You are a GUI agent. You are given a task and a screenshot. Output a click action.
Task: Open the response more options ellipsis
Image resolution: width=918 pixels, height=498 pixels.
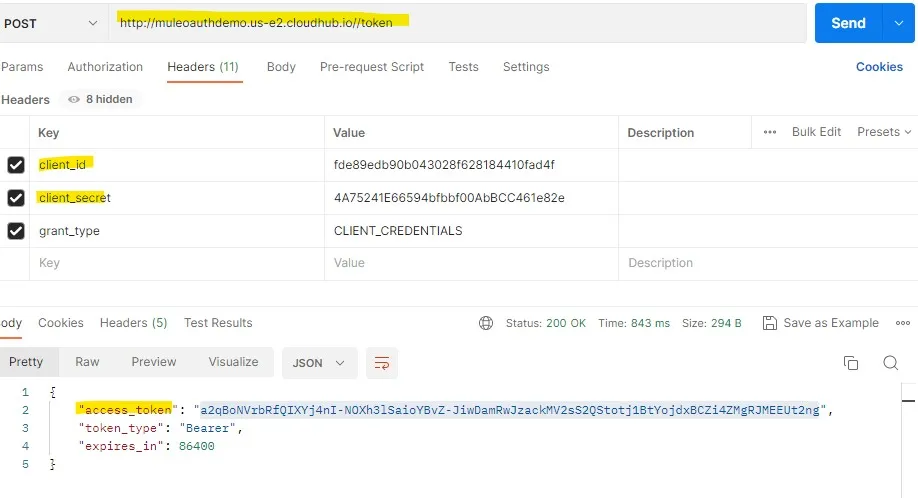coord(903,323)
